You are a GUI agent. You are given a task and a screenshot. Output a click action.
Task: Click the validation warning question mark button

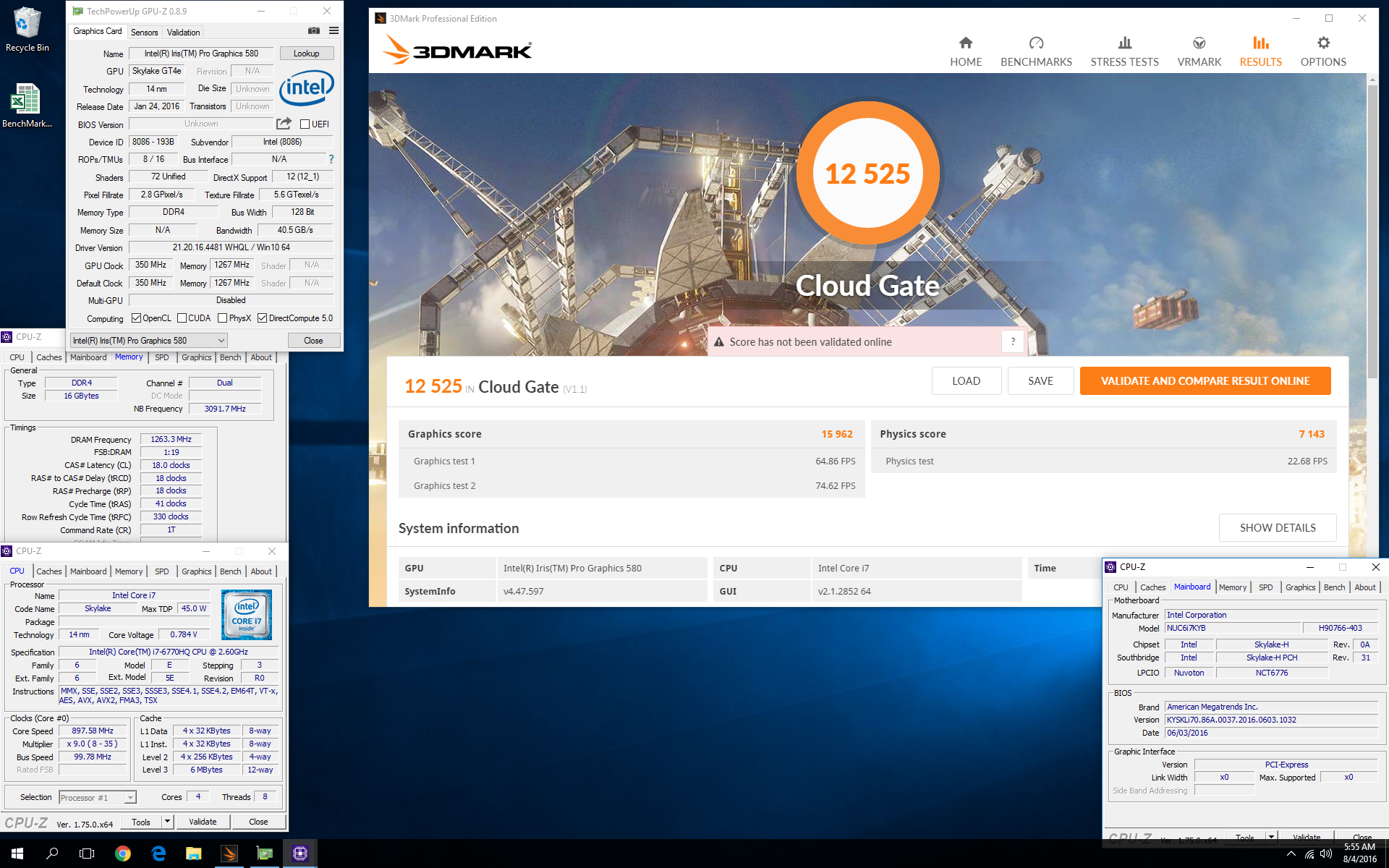(x=1013, y=341)
